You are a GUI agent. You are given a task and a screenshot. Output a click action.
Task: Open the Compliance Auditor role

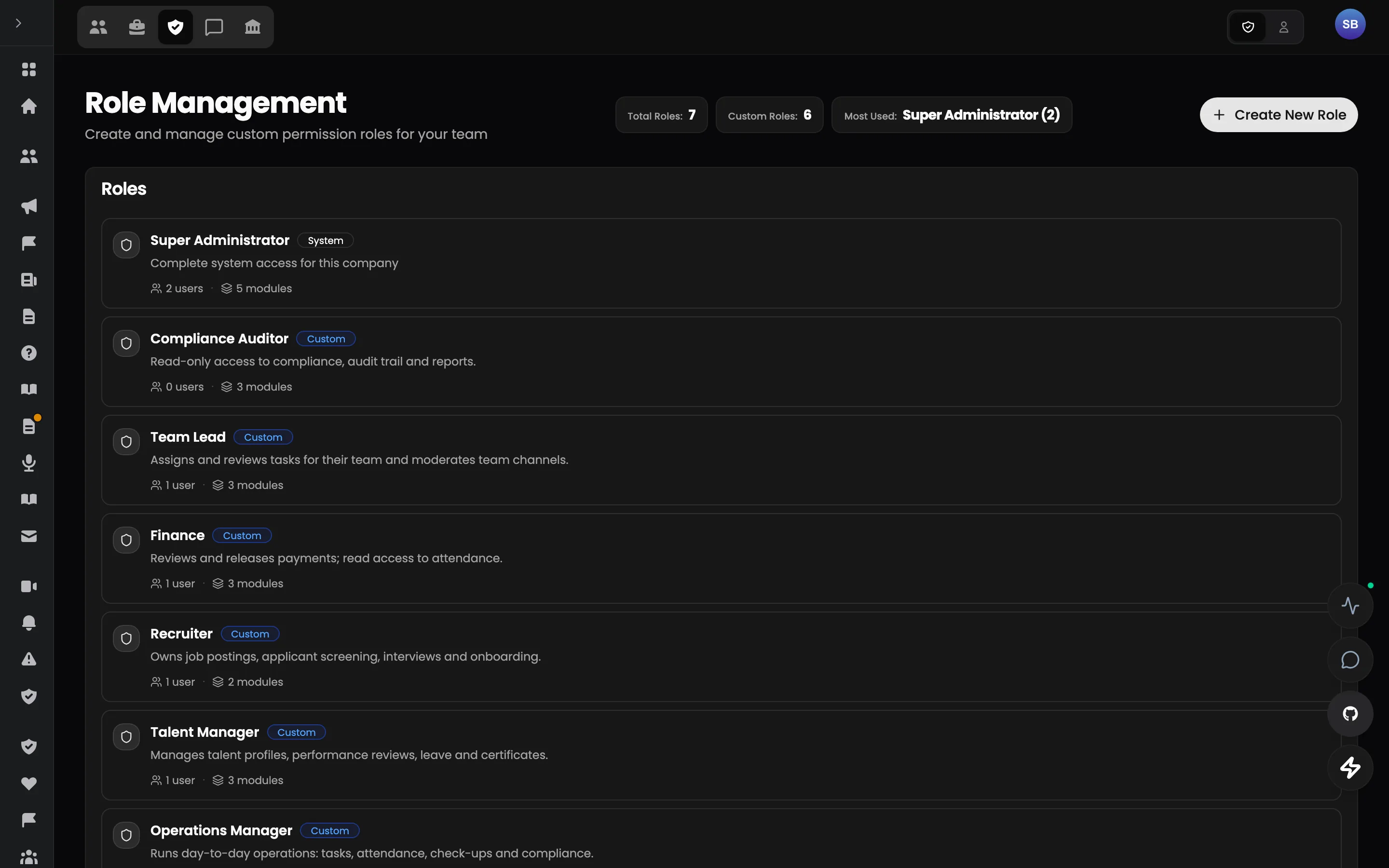[x=721, y=362]
